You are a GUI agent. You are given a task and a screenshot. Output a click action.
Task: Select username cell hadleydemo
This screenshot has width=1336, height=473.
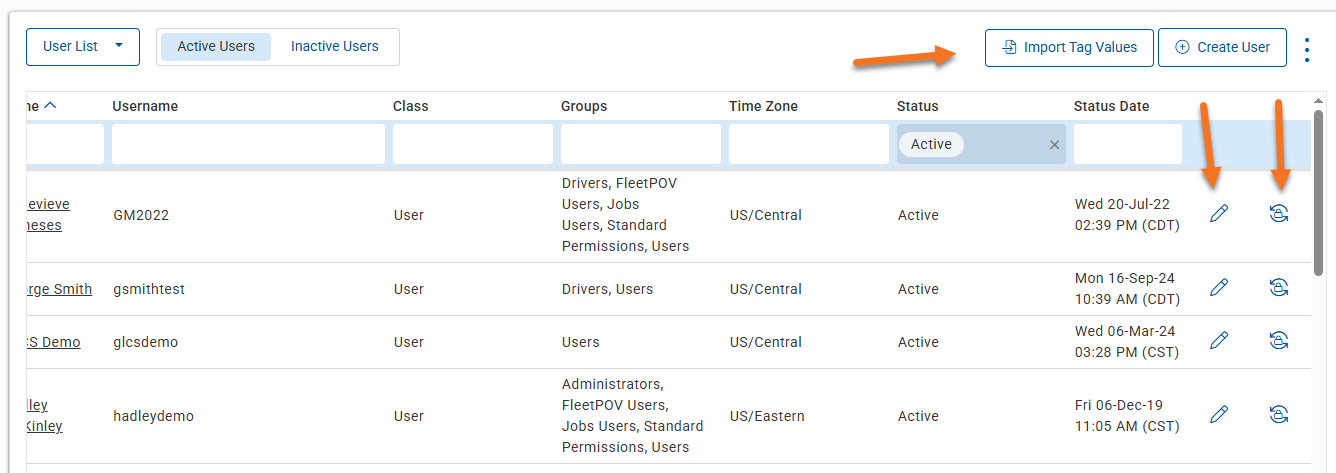(153, 416)
